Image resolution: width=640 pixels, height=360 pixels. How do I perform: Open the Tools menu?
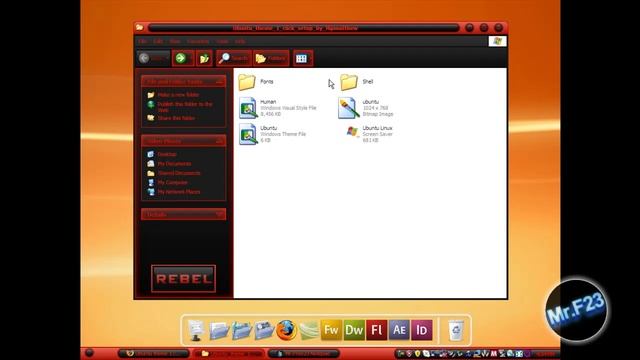point(222,41)
